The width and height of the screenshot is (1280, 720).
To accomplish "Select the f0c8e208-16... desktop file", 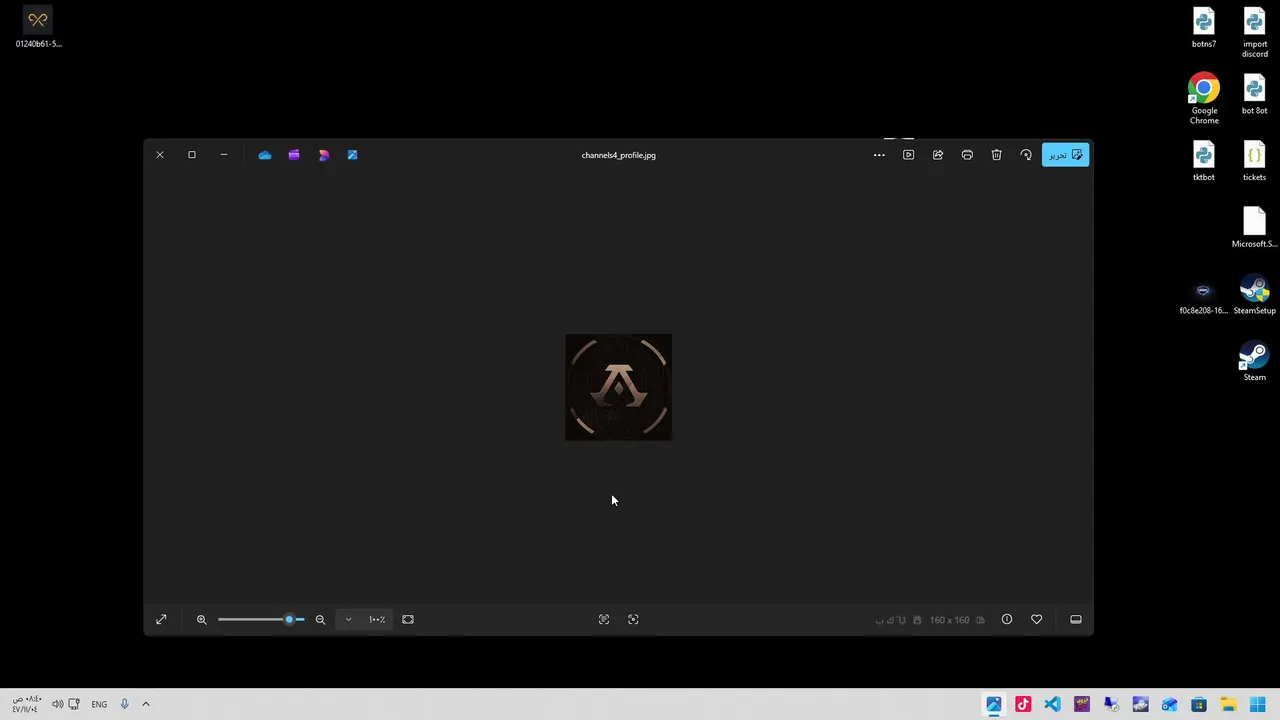I will (x=1203, y=297).
